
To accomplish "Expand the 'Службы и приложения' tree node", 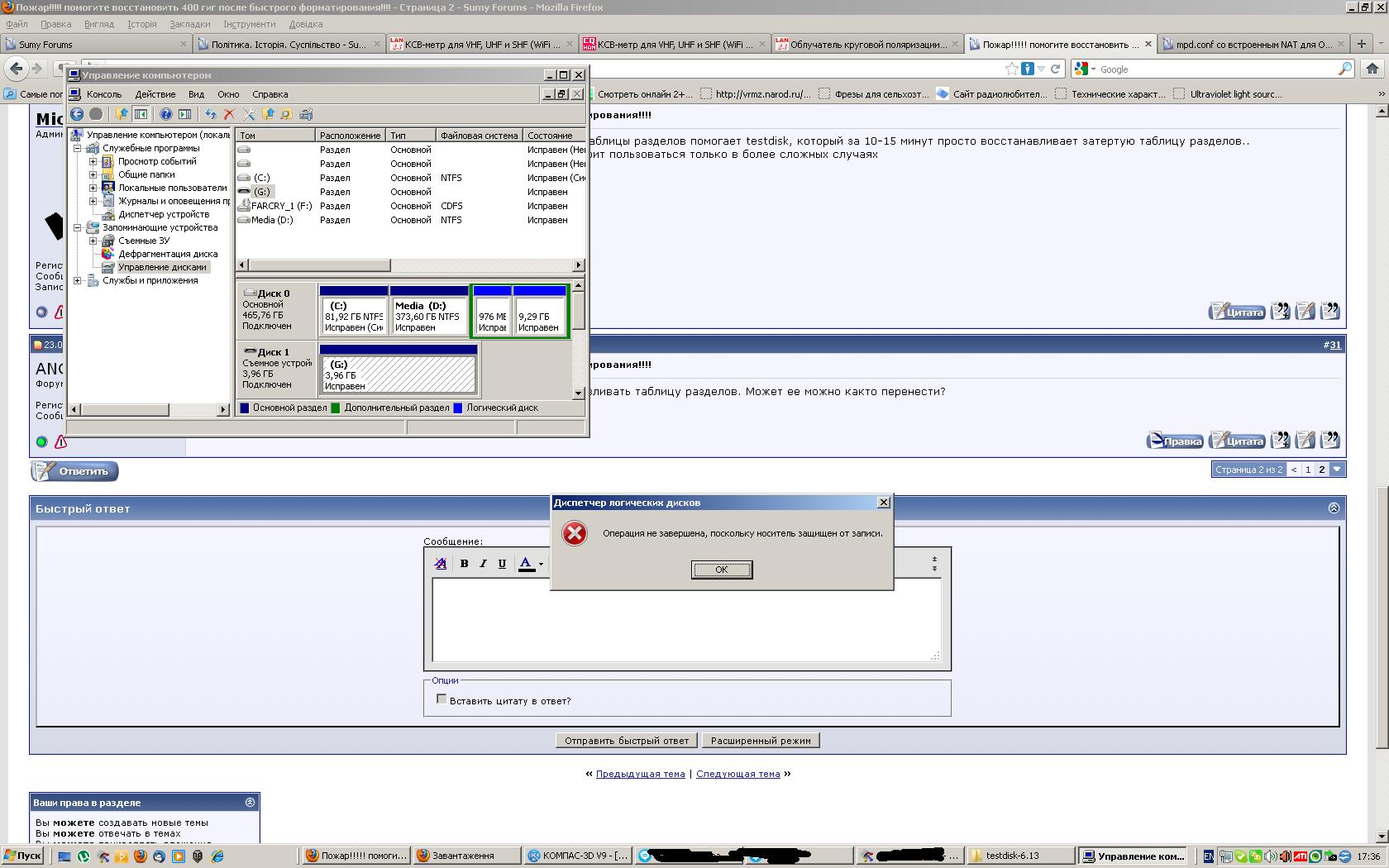I will 78,280.
